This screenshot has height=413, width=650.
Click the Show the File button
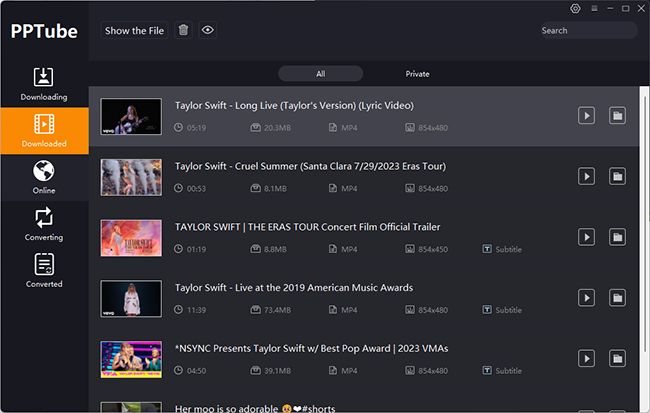tap(134, 30)
